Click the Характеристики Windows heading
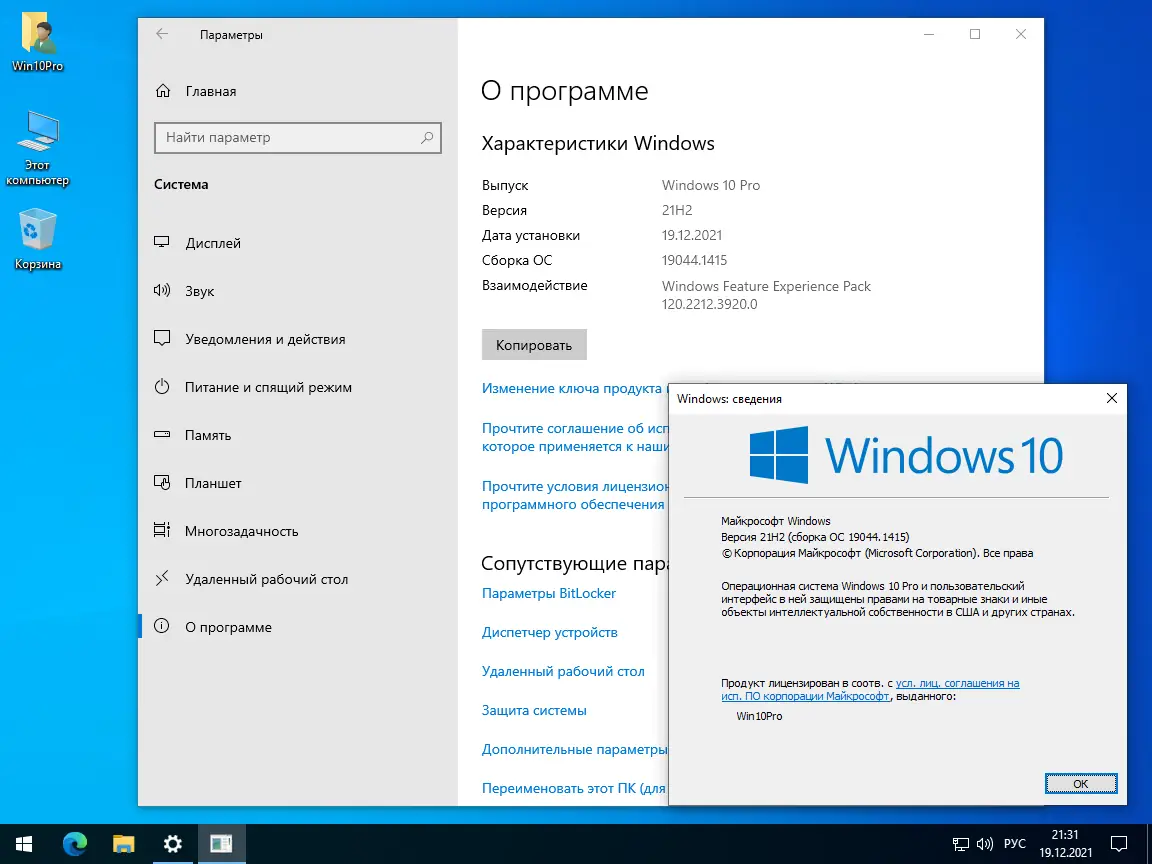Viewport: 1152px width, 864px height. (598, 143)
